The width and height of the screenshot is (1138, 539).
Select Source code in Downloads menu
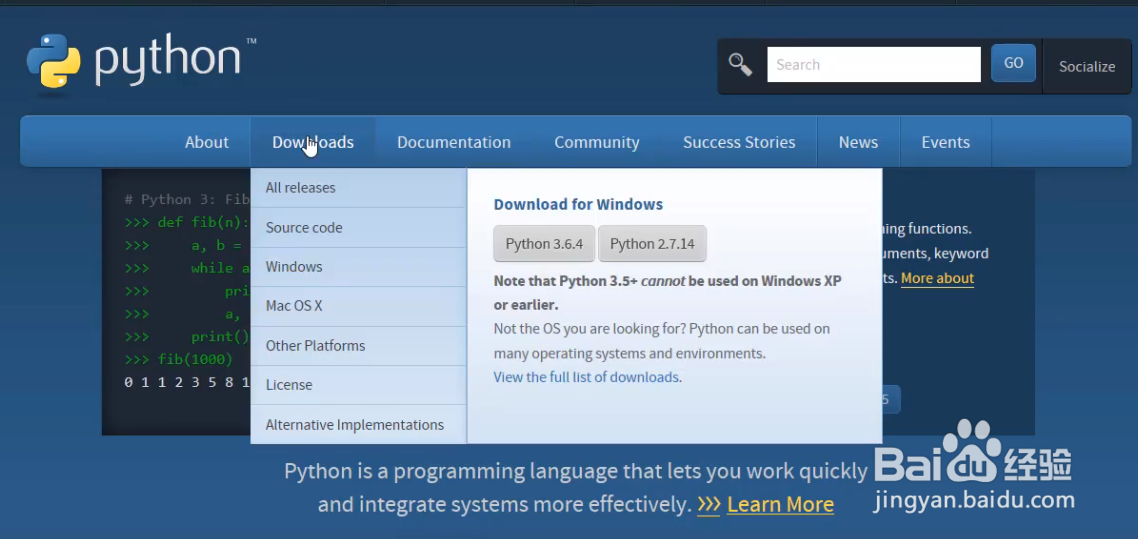[x=359, y=228]
